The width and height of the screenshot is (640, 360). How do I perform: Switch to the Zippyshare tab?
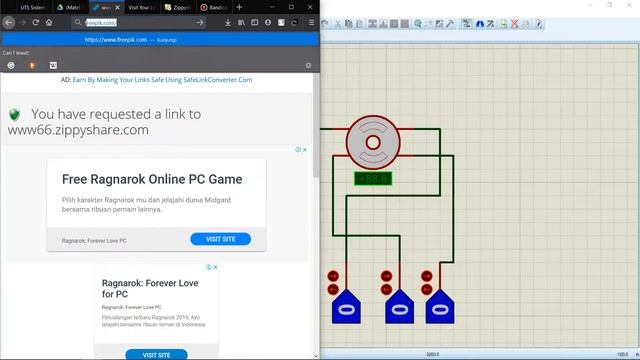point(178,7)
